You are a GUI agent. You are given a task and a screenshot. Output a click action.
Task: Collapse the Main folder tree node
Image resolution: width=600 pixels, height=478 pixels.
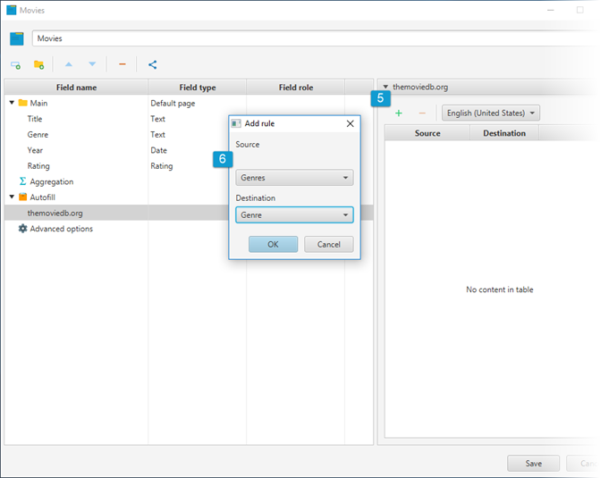tap(12, 103)
